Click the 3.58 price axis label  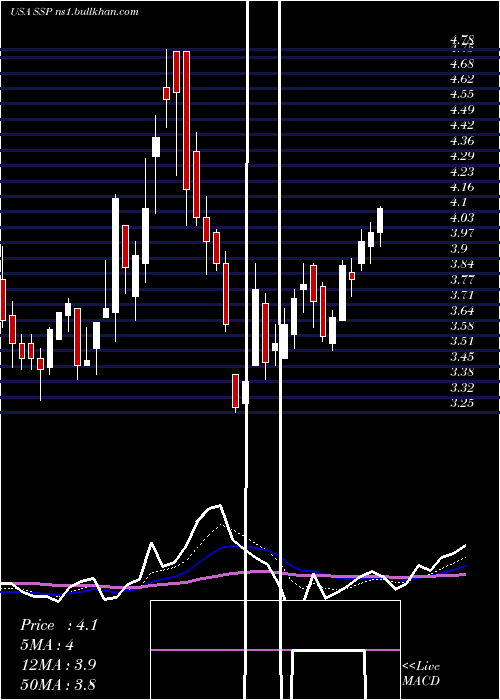(462, 325)
